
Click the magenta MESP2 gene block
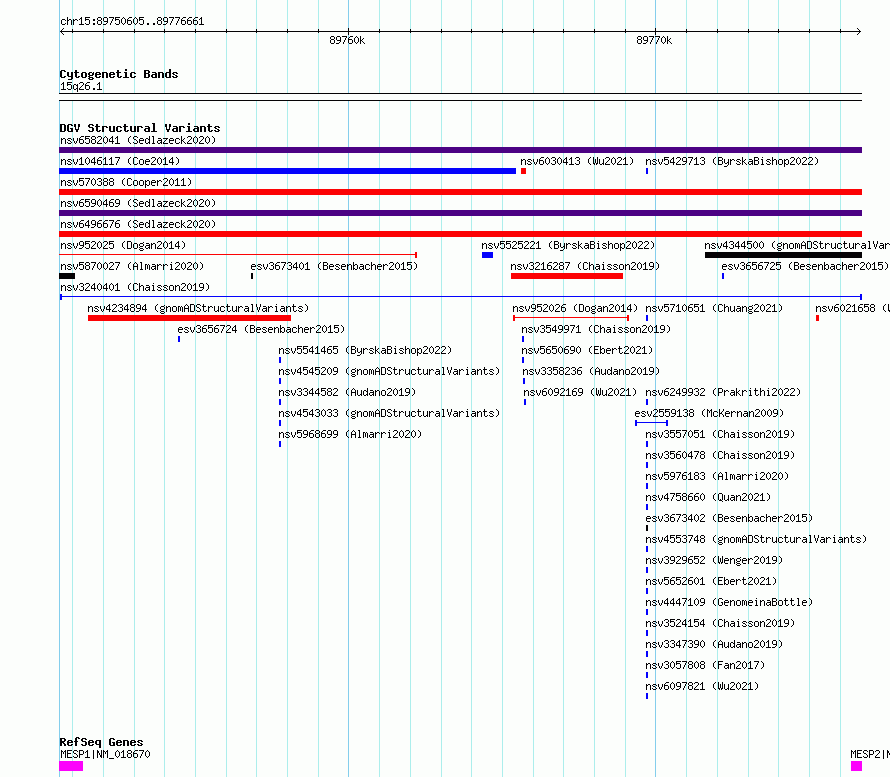(x=857, y=766)
